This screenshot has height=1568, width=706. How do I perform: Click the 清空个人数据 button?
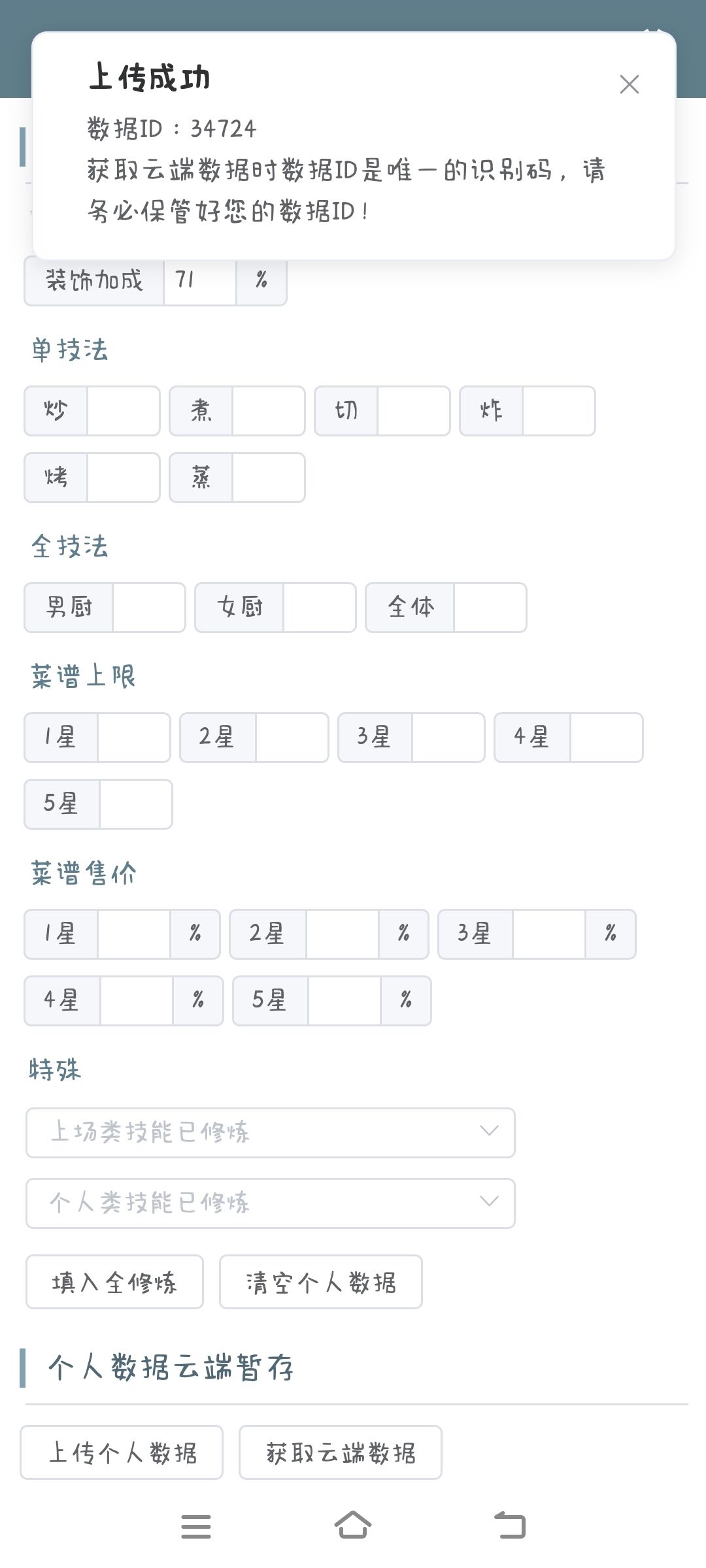pos(321,1282)
